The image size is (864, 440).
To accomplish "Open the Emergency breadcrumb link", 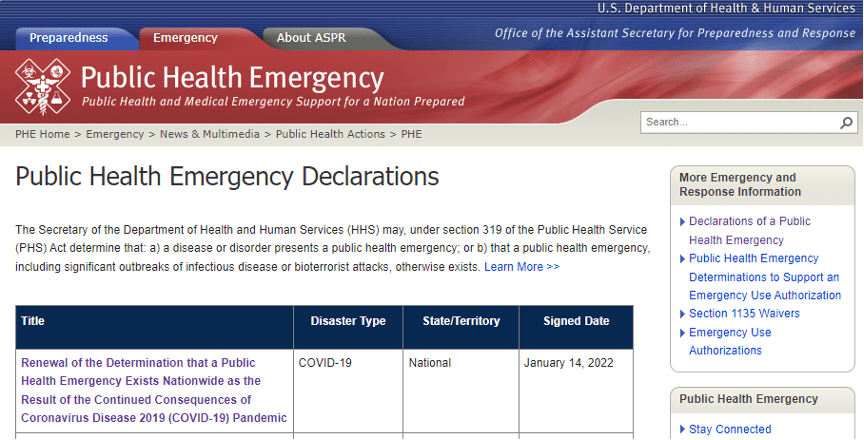I will tap(114, 134).
